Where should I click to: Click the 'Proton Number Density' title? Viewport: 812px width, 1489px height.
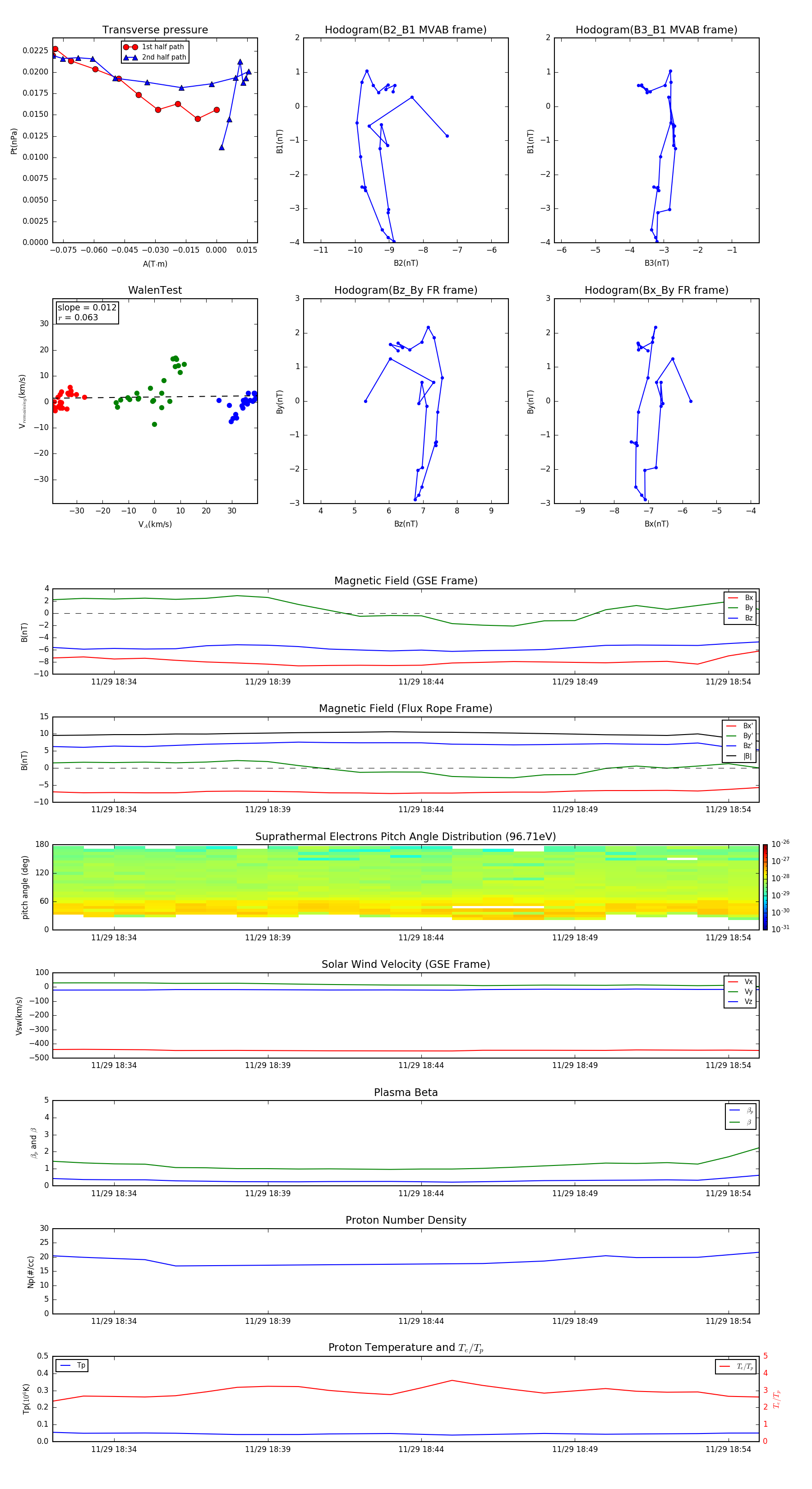pyautogui.click(x=406, y=1220)
